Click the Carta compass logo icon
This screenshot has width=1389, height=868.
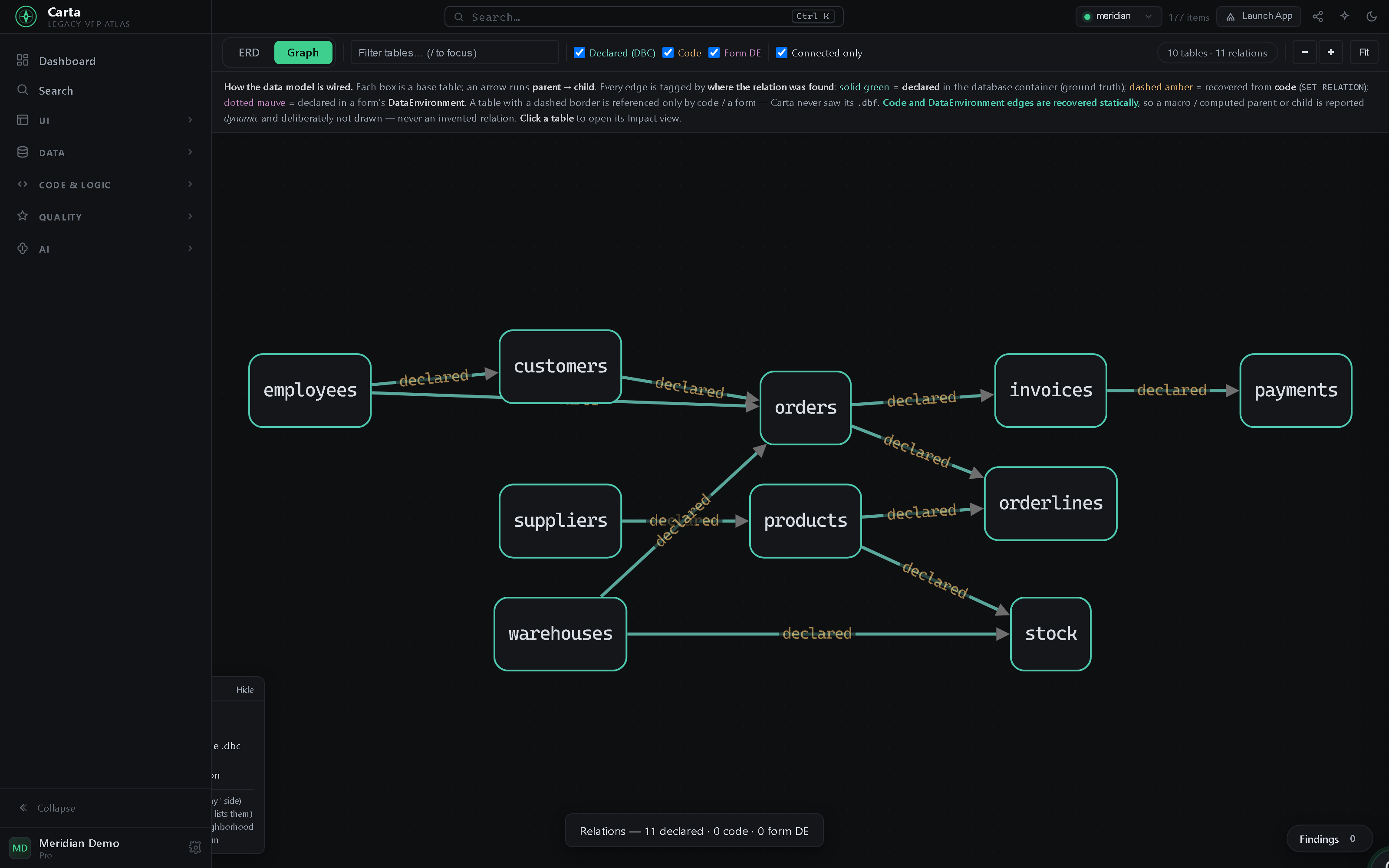coord(26,16)
